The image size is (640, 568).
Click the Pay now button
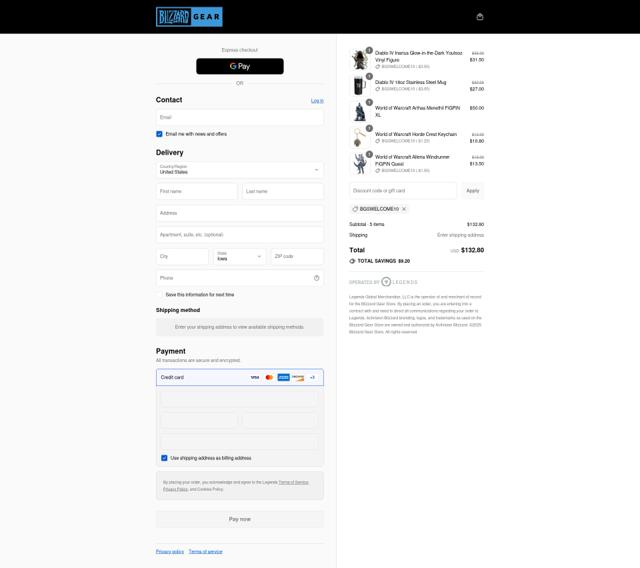[x=240, y=519]
